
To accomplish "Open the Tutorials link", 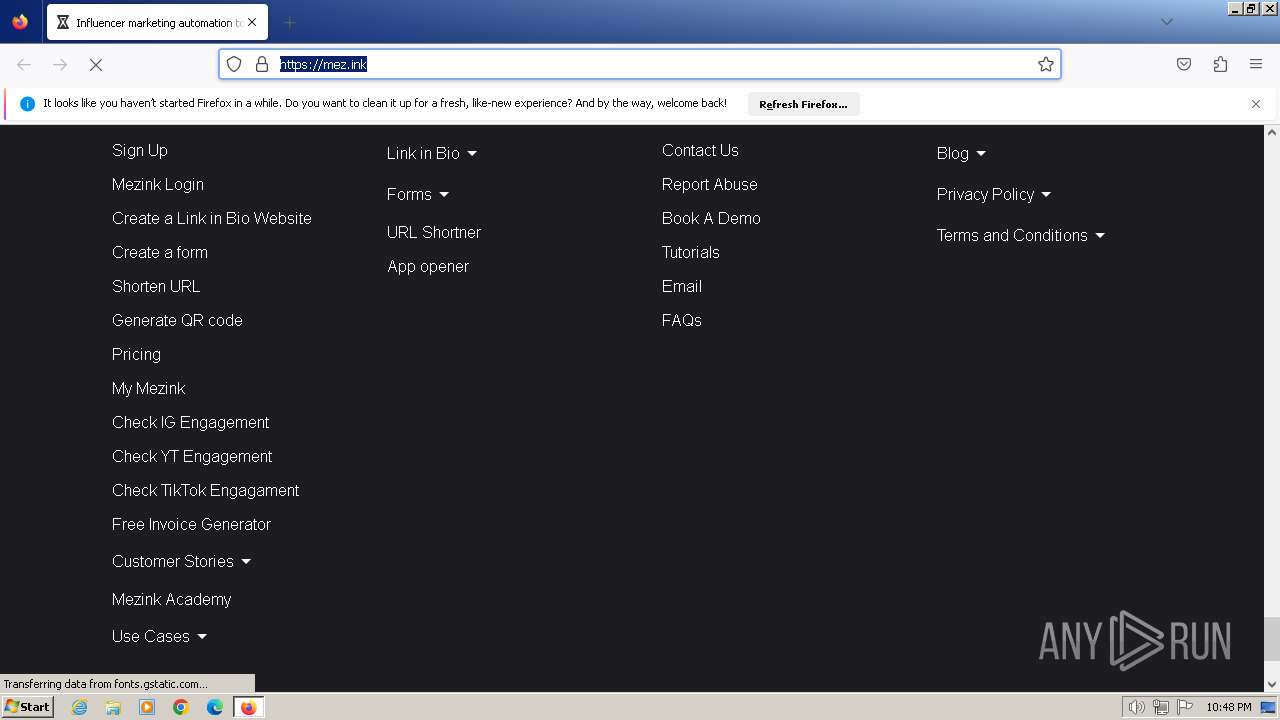I will [x=690, y=252].
